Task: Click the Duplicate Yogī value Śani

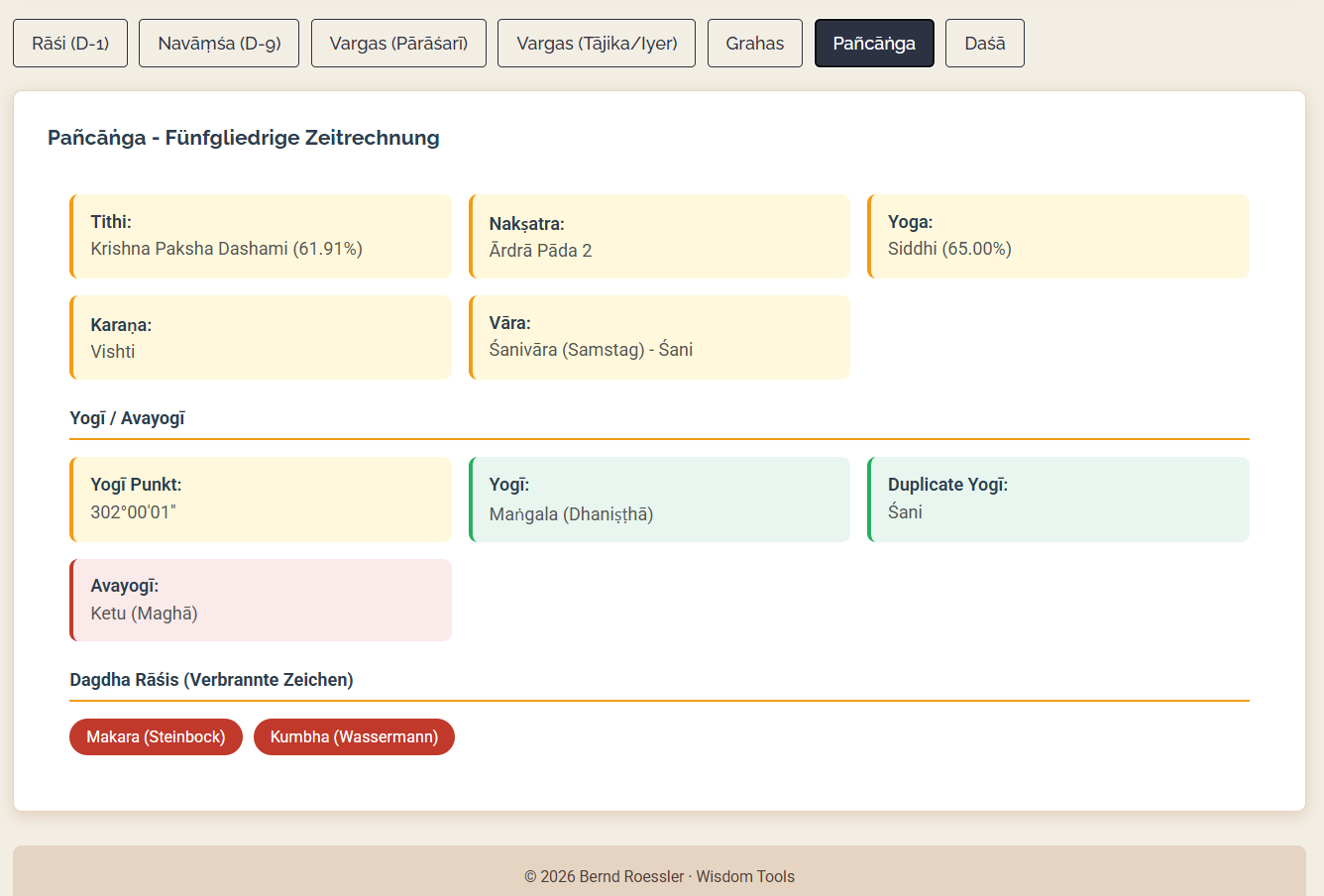Action: 905,512
